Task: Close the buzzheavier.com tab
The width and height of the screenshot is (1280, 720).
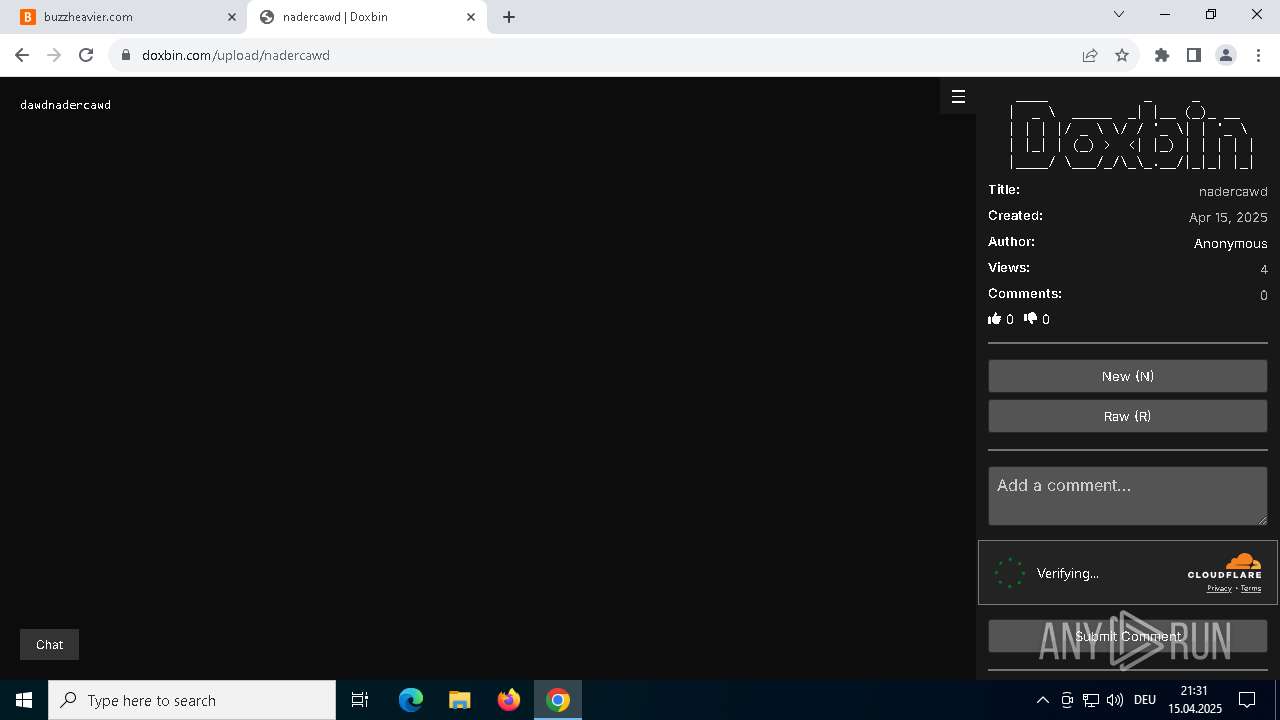Action: [231, 17]
